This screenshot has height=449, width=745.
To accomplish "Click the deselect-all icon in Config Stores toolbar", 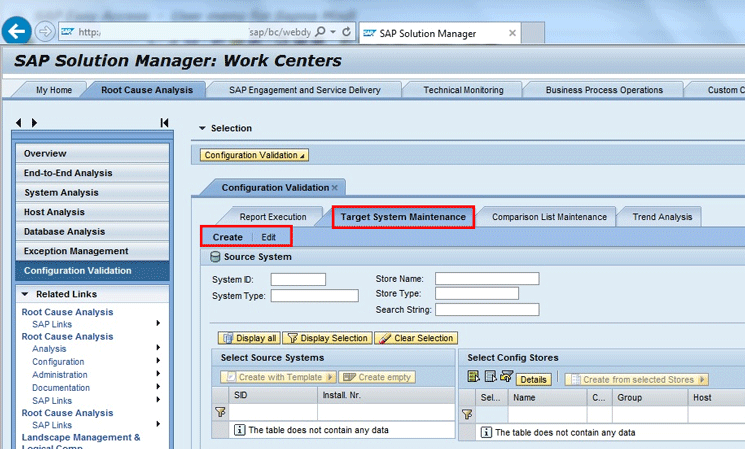I will (490, 377).
